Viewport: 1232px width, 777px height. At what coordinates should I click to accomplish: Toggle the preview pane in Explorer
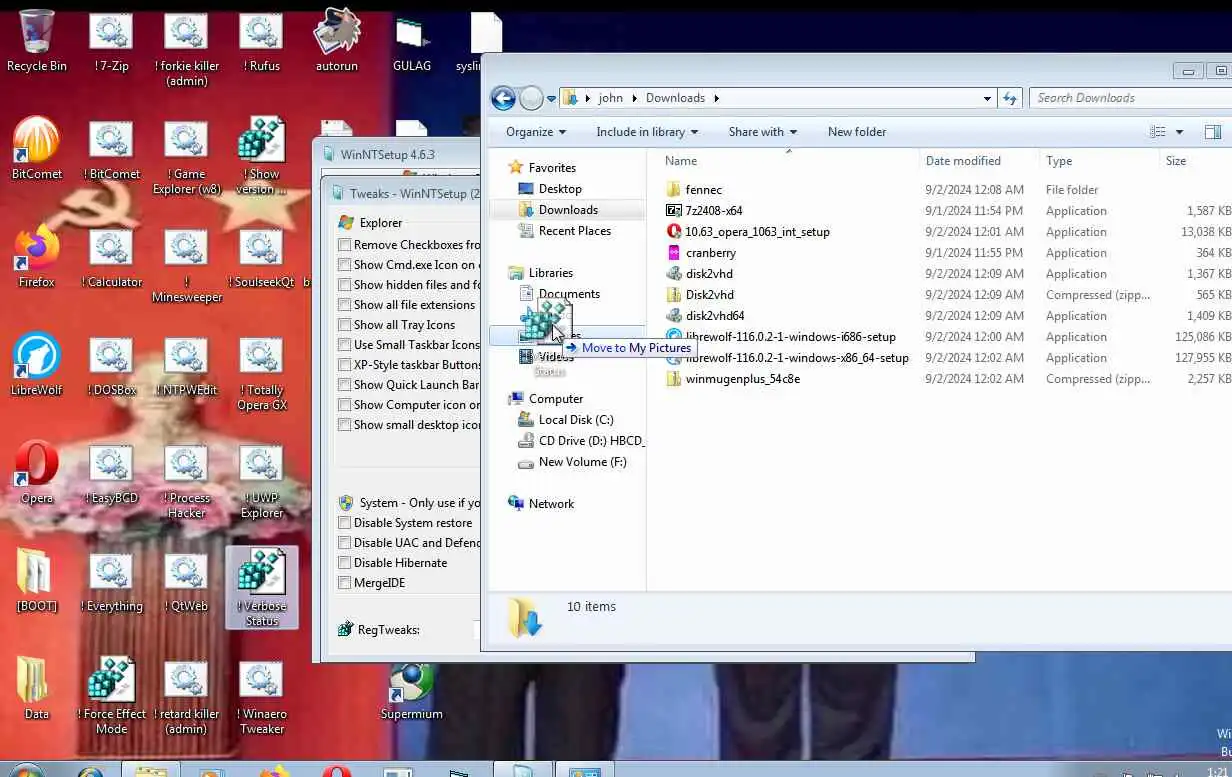point(1212,132)
